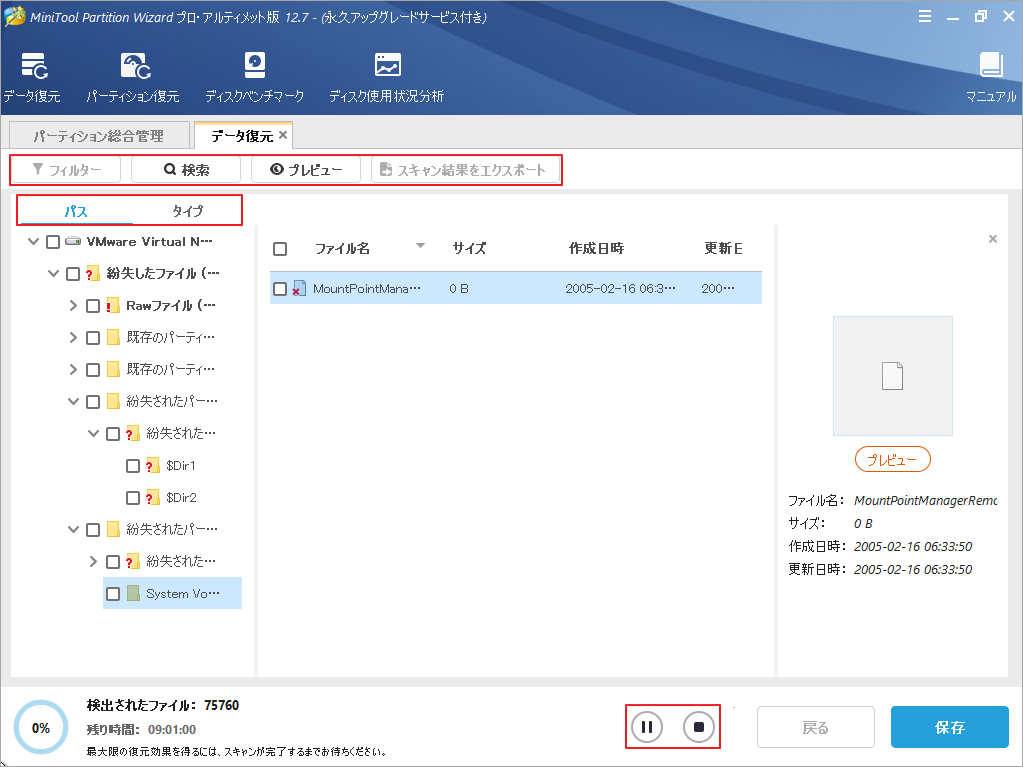Select the System Volume folder checkbox

pos(113,593)
